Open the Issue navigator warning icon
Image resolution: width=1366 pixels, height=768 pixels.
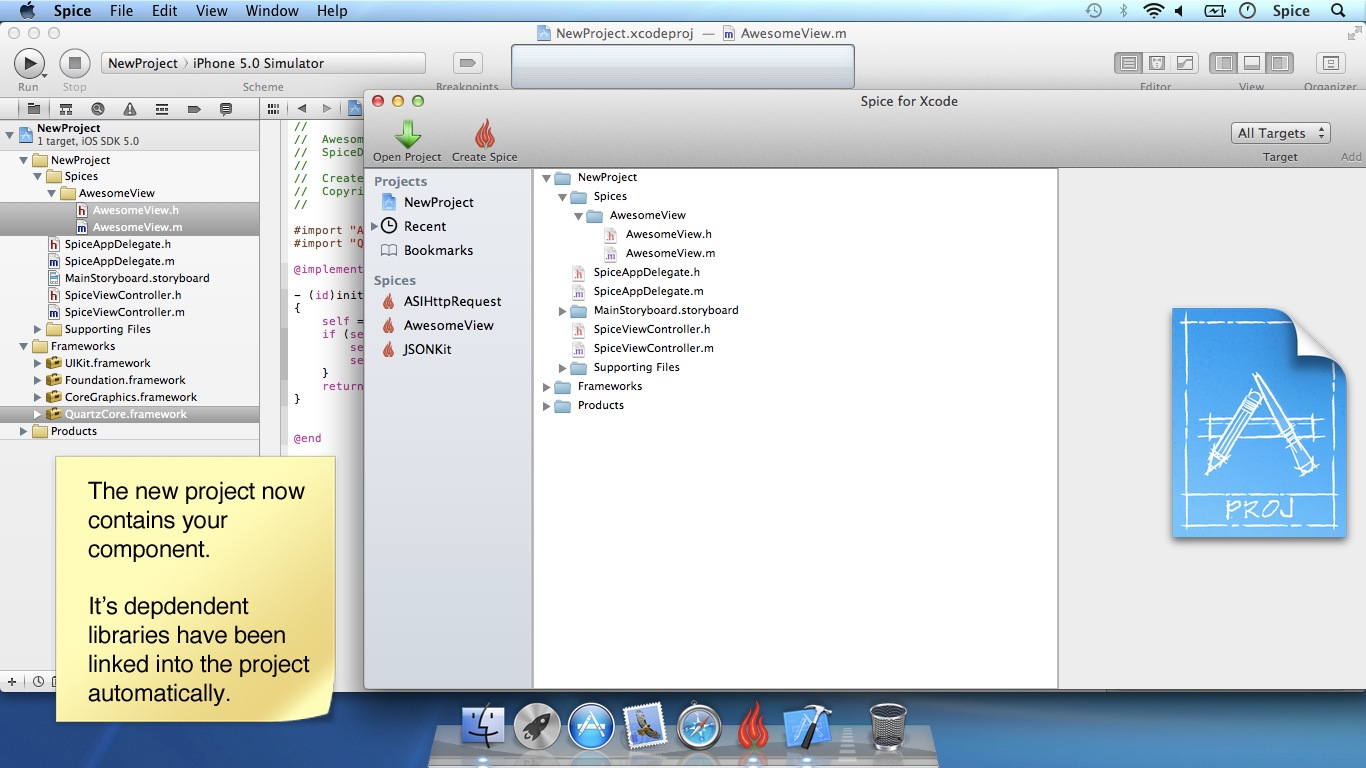tap(130, 109)
